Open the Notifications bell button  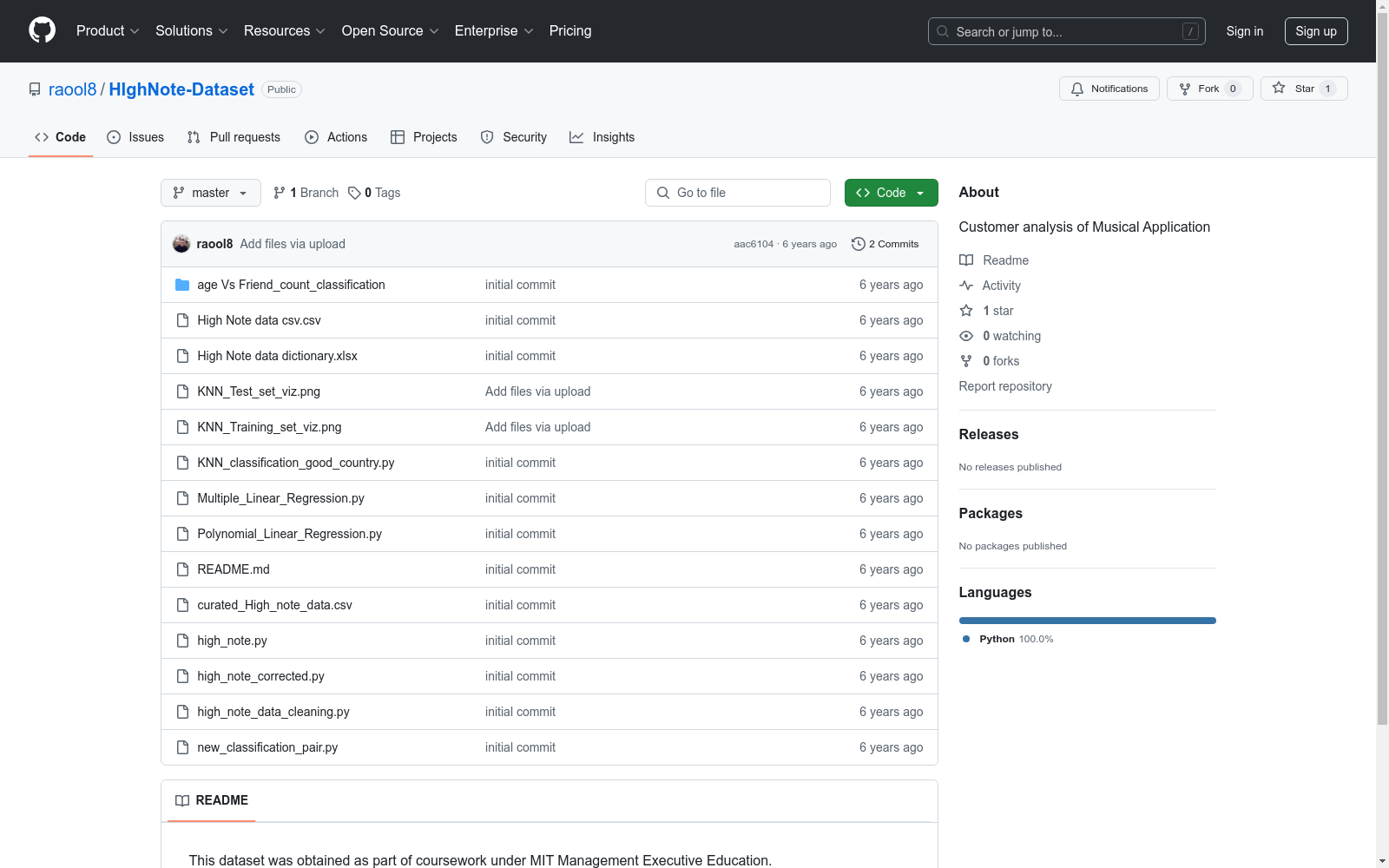(x=1109, y=89)
